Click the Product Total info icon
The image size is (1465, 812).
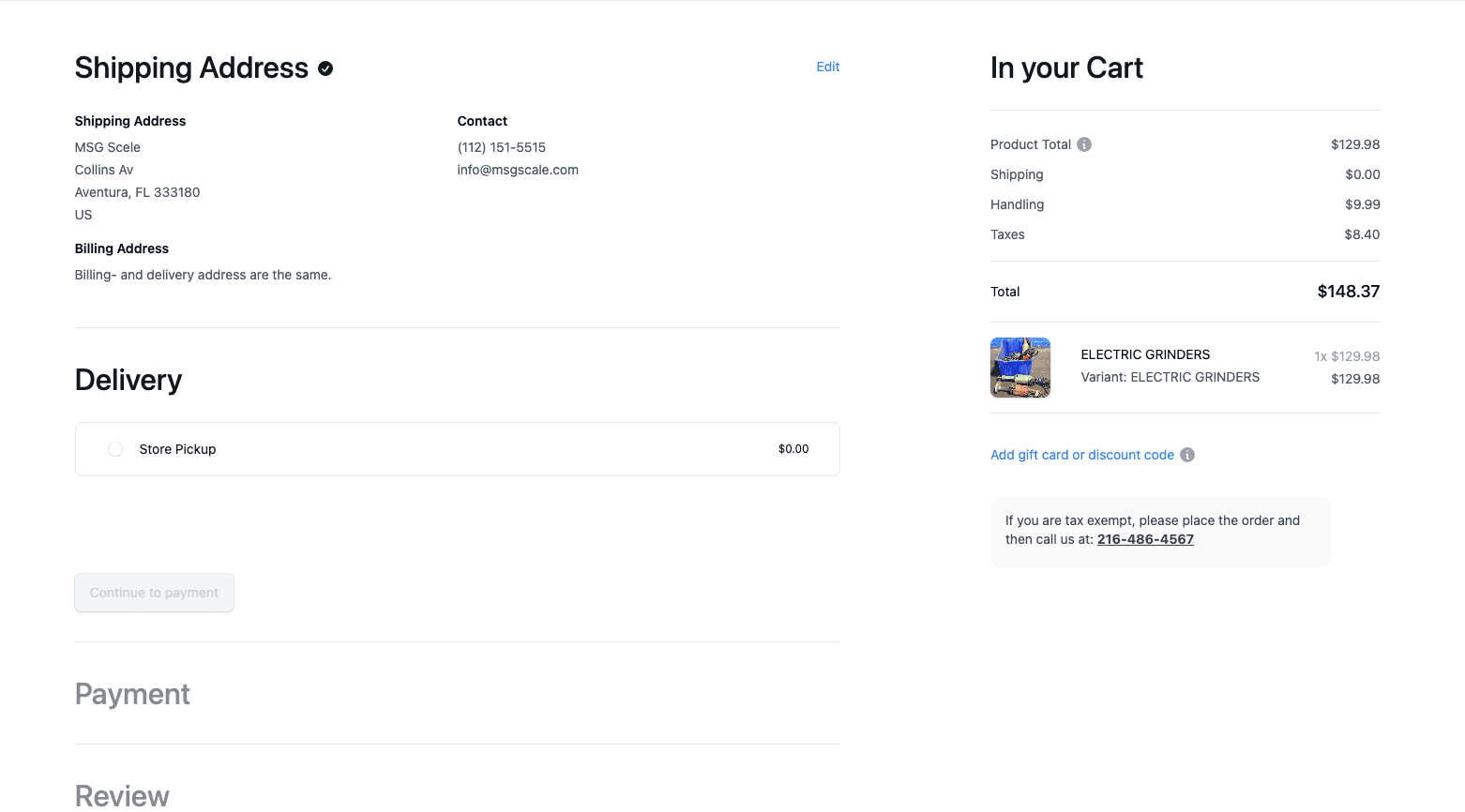point(1084,143)
